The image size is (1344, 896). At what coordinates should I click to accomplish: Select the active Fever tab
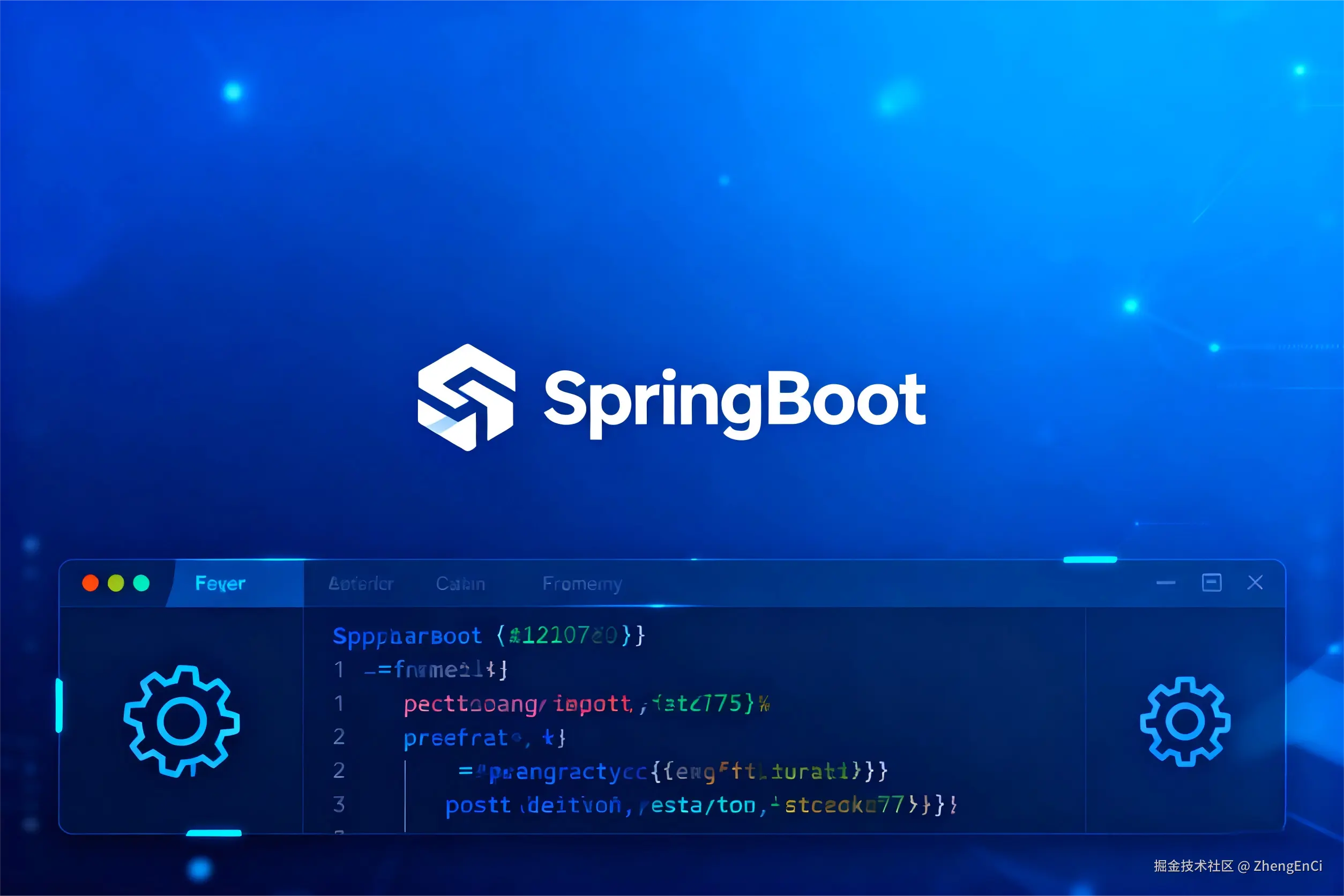(x=221, y=584)
